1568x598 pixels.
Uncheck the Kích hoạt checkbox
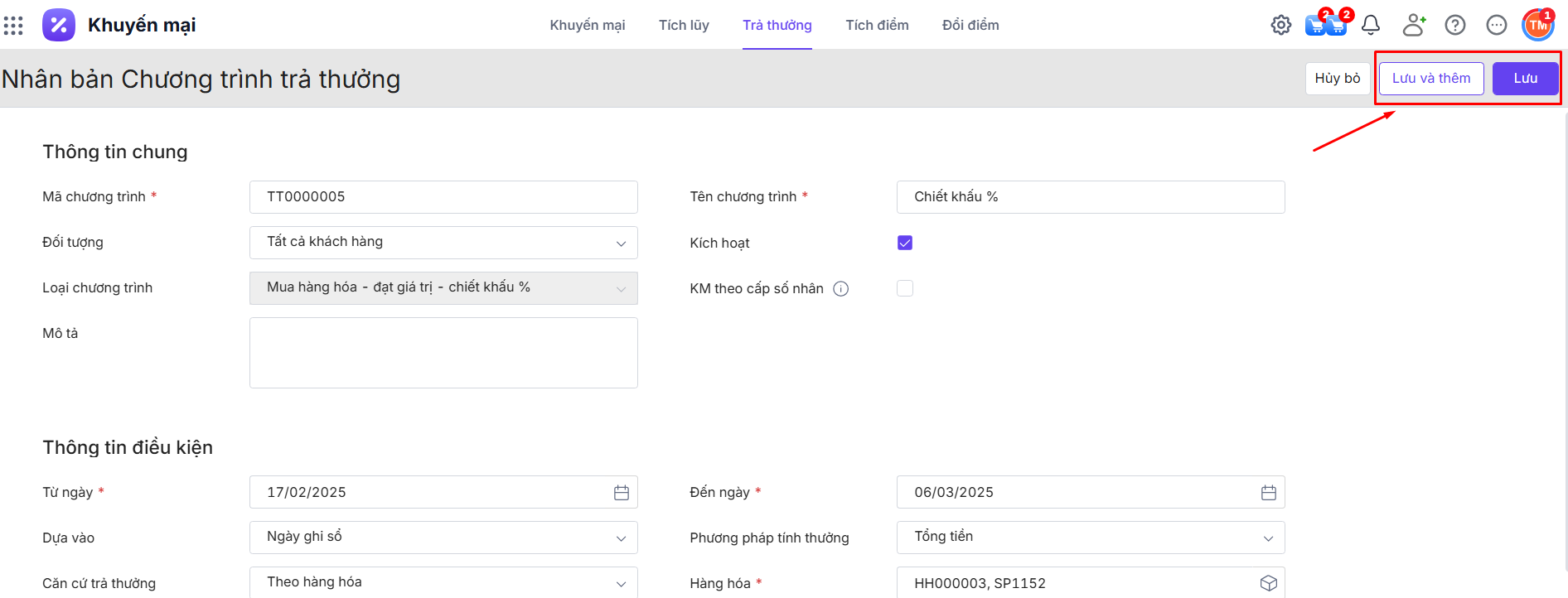click(x=905, y=243)
